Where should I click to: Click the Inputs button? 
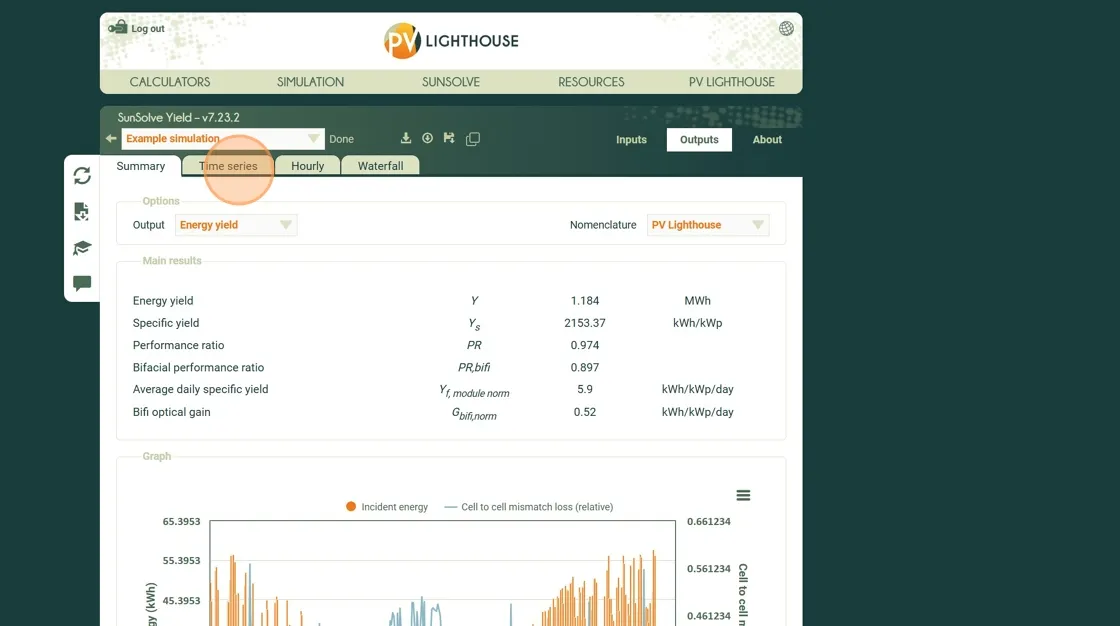pos(631,140)
